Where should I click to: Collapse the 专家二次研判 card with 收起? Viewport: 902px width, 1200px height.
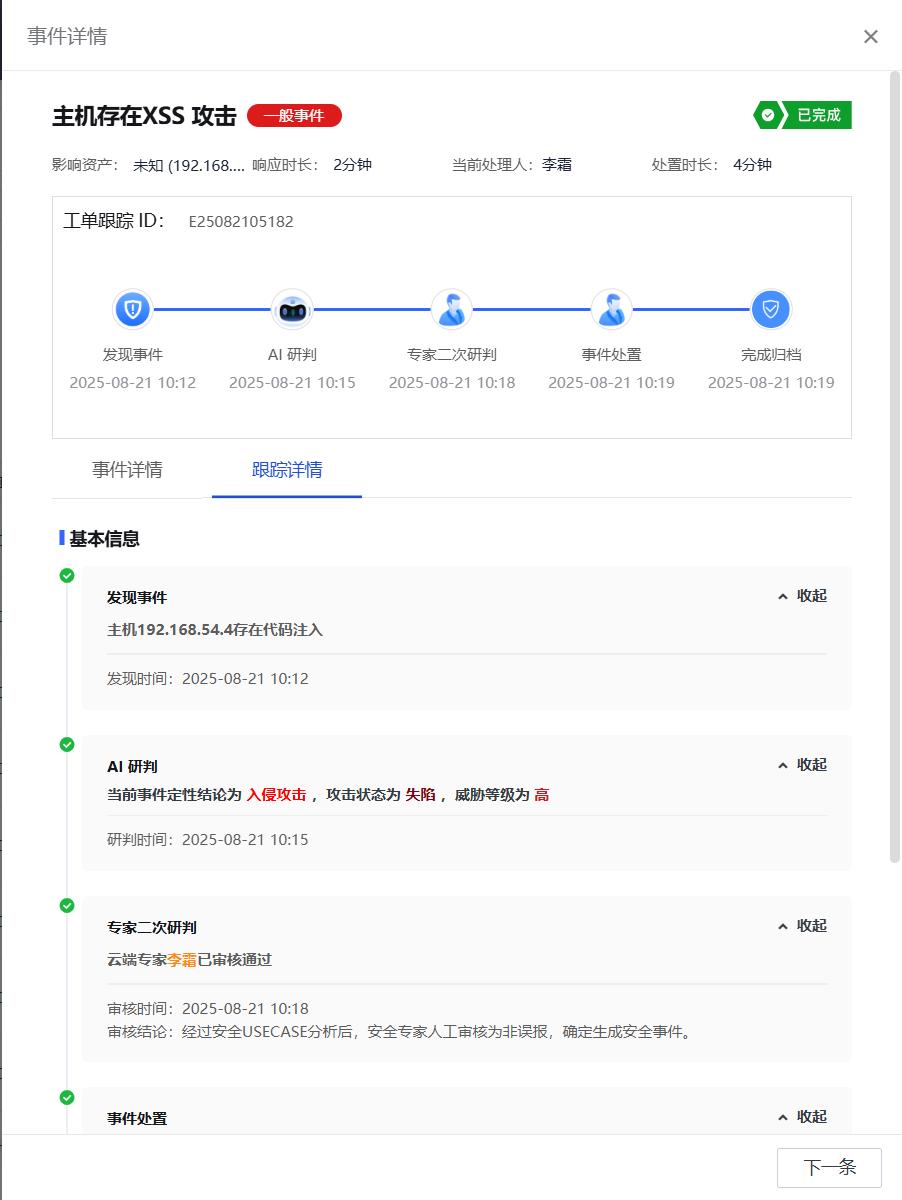pos(802,926)
